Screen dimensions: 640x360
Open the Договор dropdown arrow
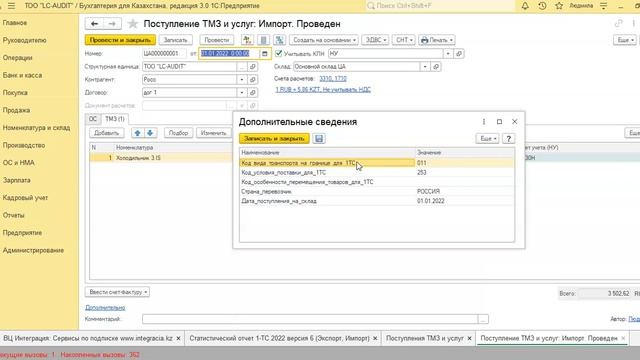[242, 93]
